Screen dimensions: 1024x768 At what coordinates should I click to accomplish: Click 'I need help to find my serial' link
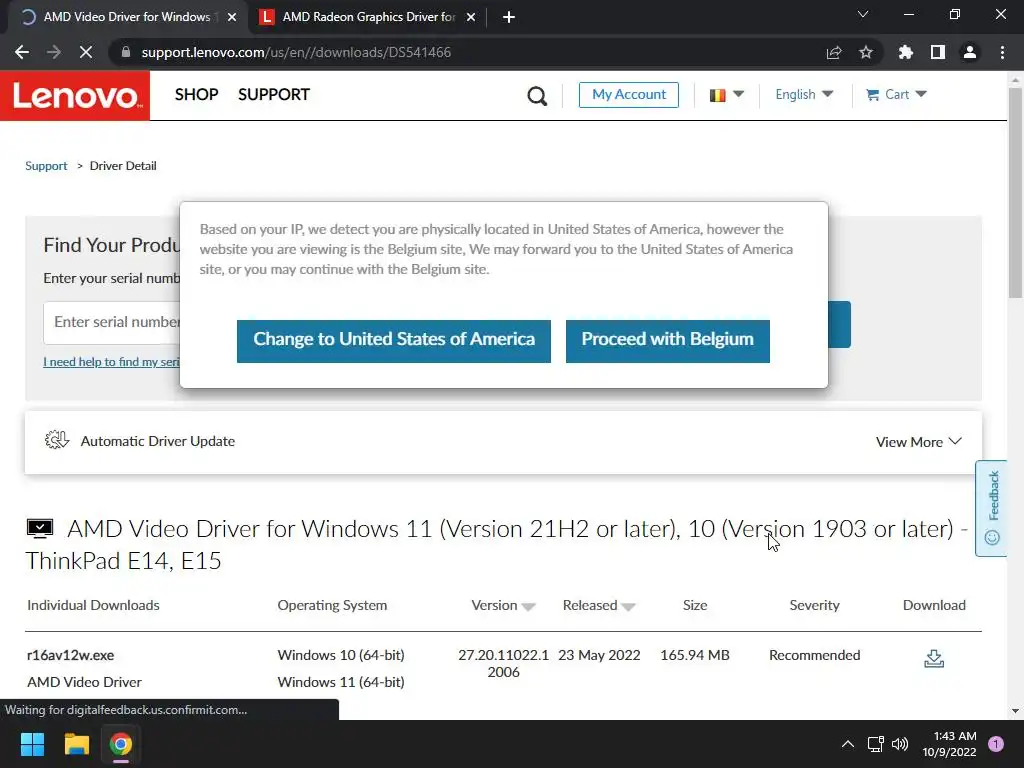click(112, 362)
